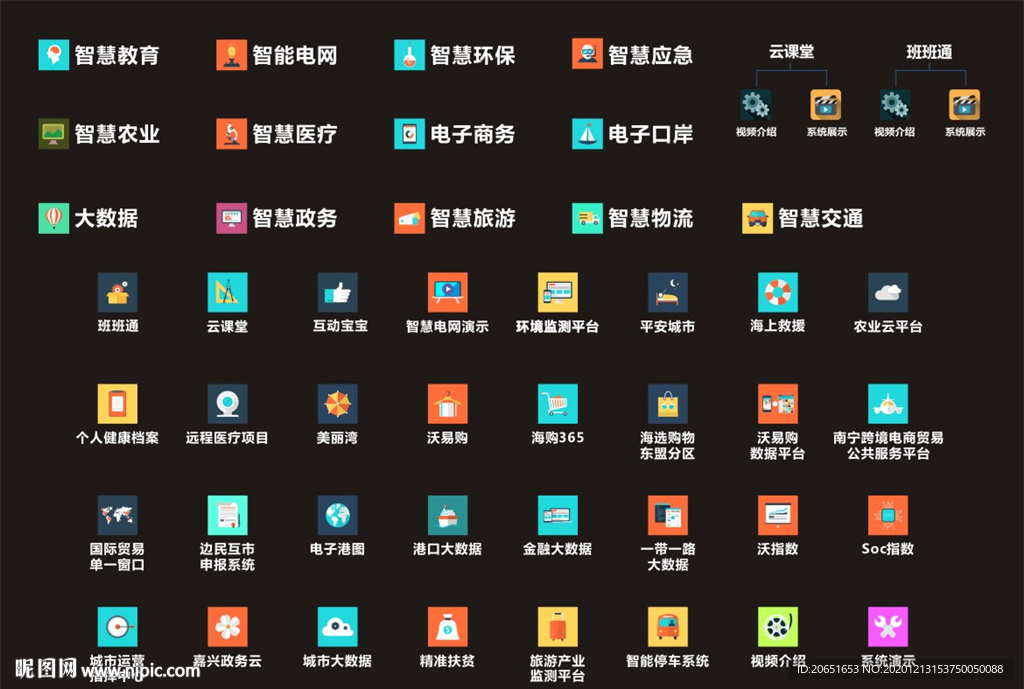Select the 大数据 (Big Data) balloon icon
The image size is (1024, 689).
click(54, 218)
